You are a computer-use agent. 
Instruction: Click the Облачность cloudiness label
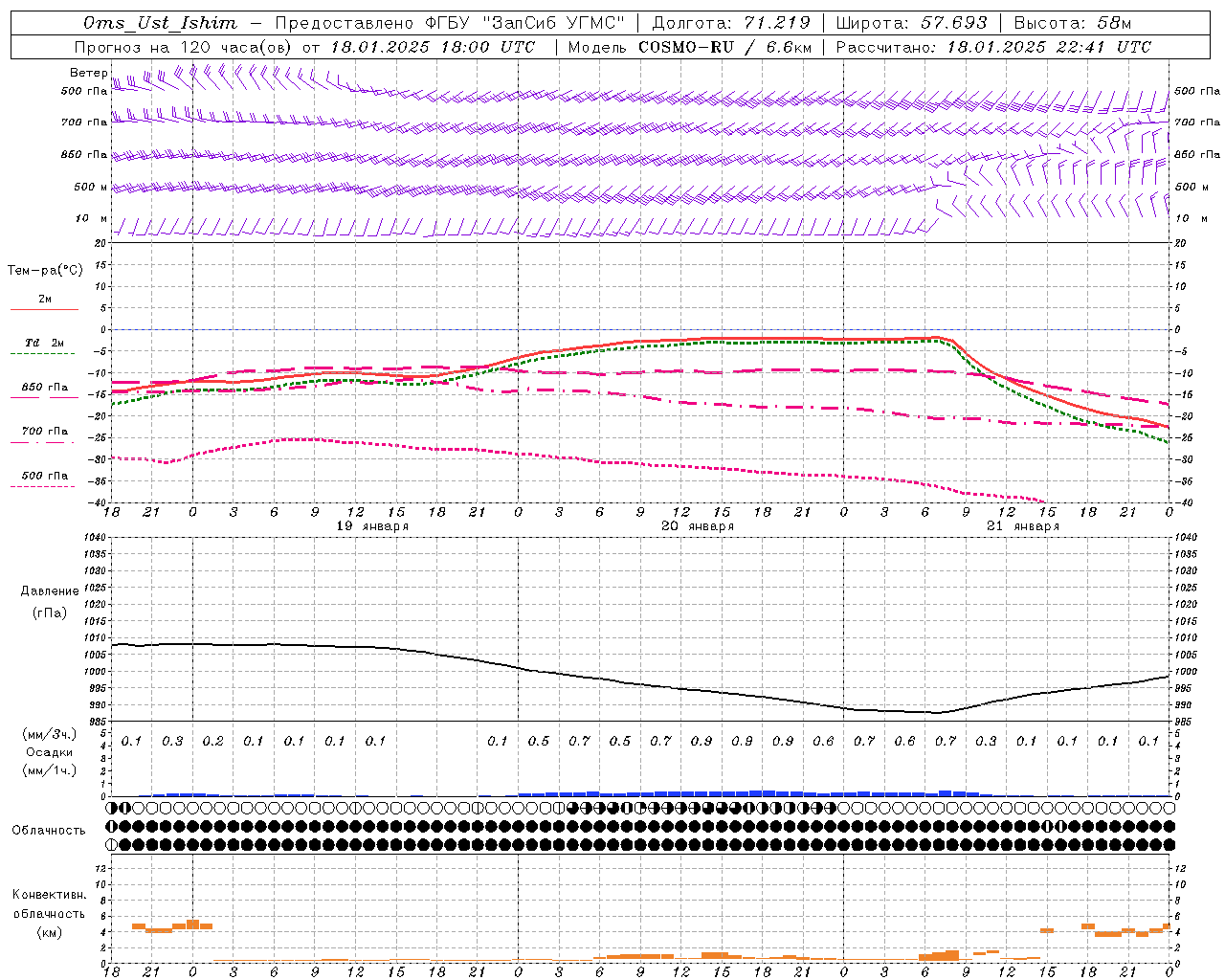49,831
